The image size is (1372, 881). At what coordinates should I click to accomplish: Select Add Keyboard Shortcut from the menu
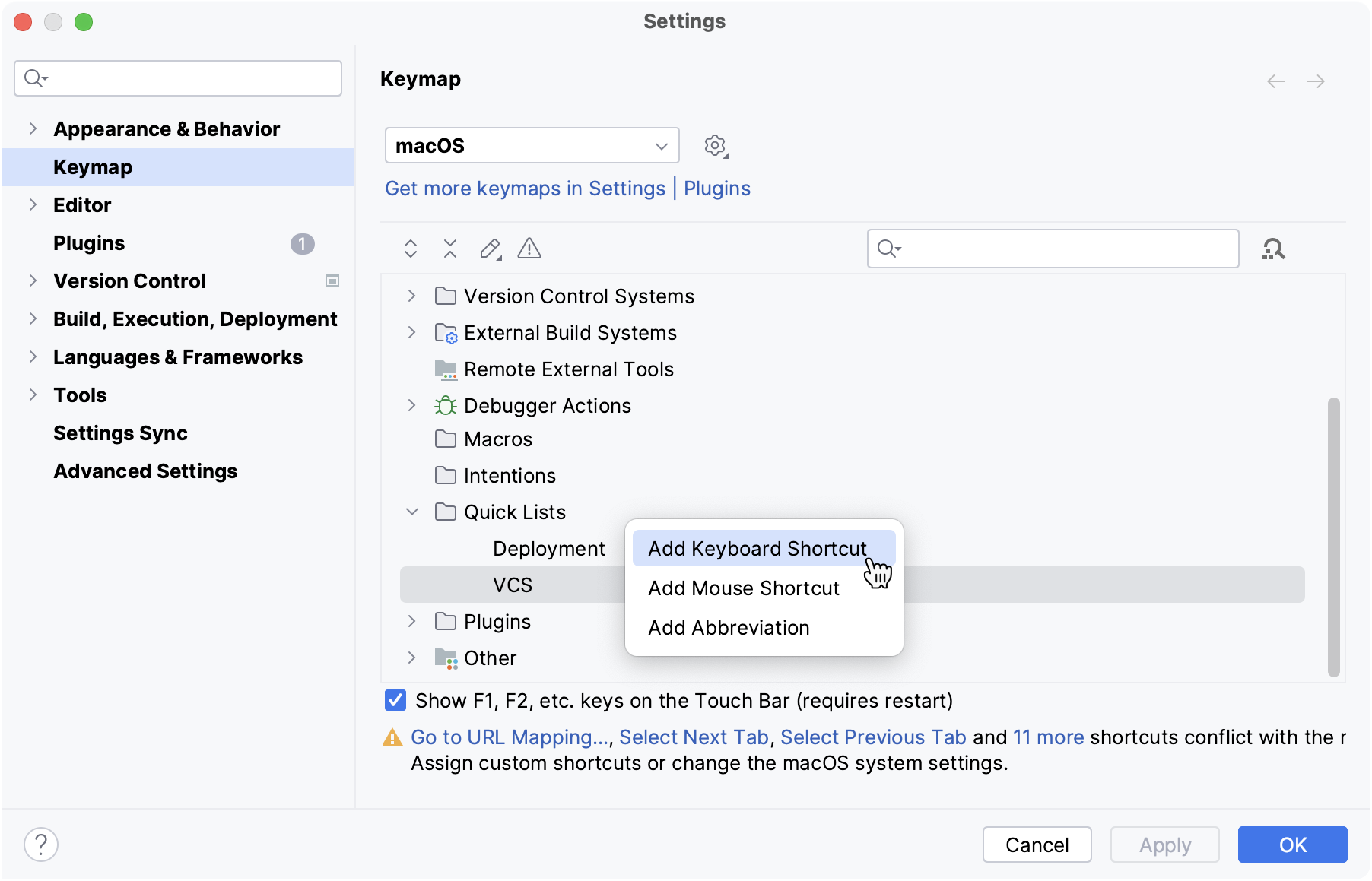coord(757,548)
